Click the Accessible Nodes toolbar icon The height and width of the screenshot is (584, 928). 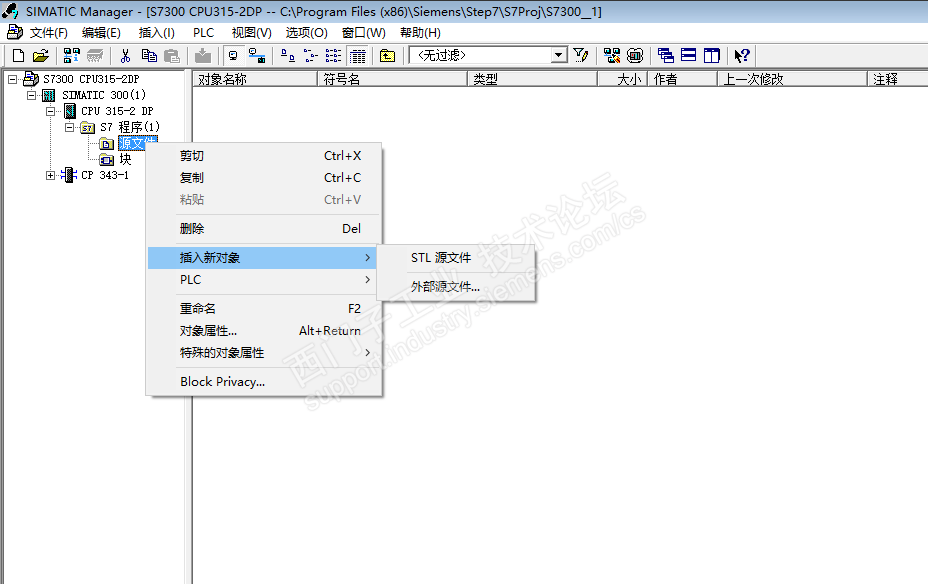[x=72, y=56]
